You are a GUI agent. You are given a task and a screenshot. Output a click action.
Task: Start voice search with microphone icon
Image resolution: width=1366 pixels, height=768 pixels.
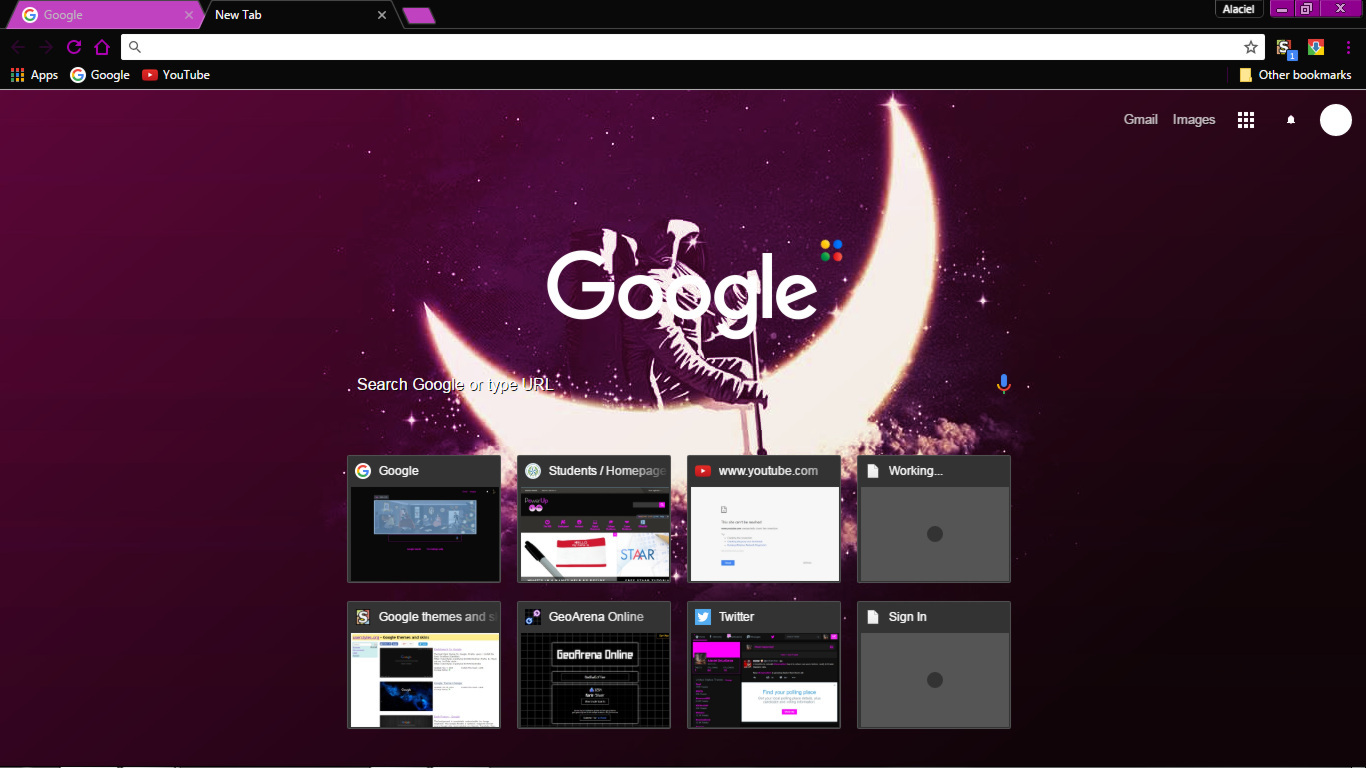pyautogui.click(x=1004, y=384)
